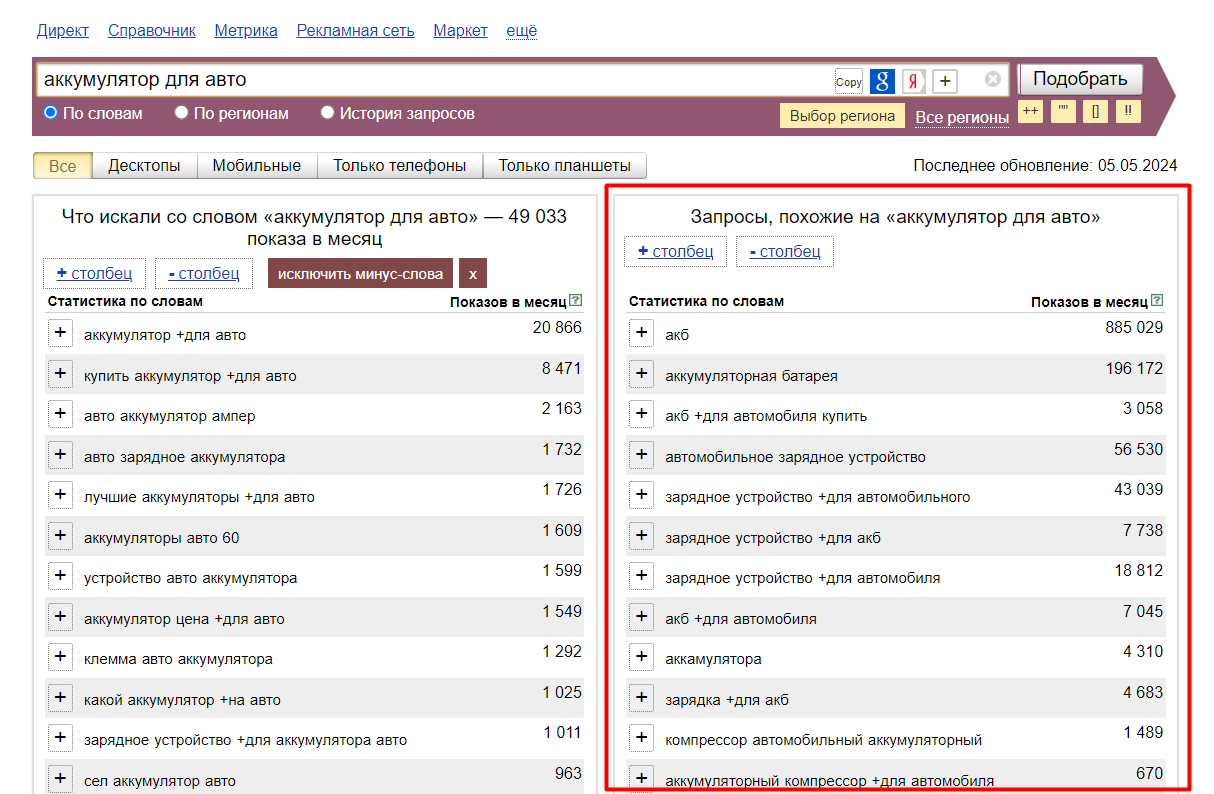Apply the quotation marks operator button
The height and width of the screenshot is (794, 1214).
(1063, 111)
